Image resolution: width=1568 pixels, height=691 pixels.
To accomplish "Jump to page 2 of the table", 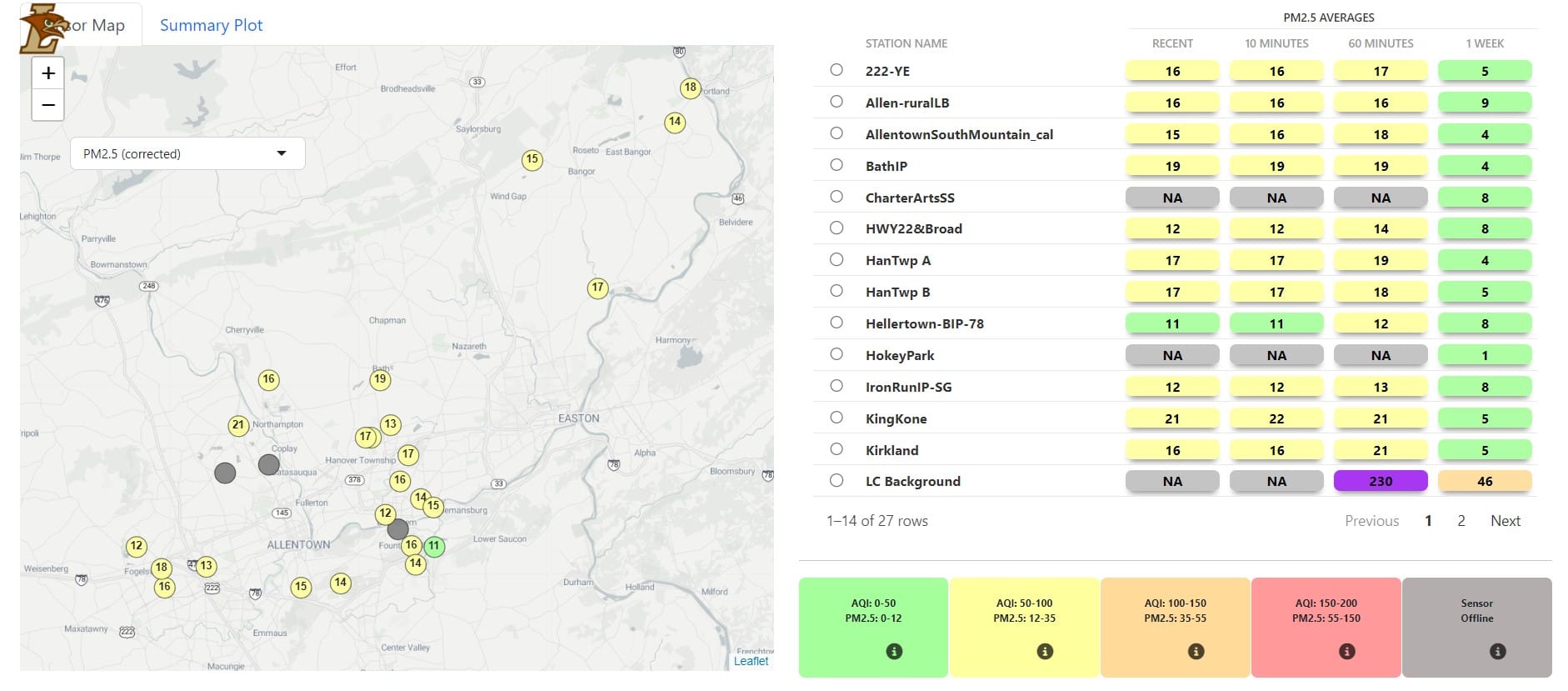I will [1461, 521].
